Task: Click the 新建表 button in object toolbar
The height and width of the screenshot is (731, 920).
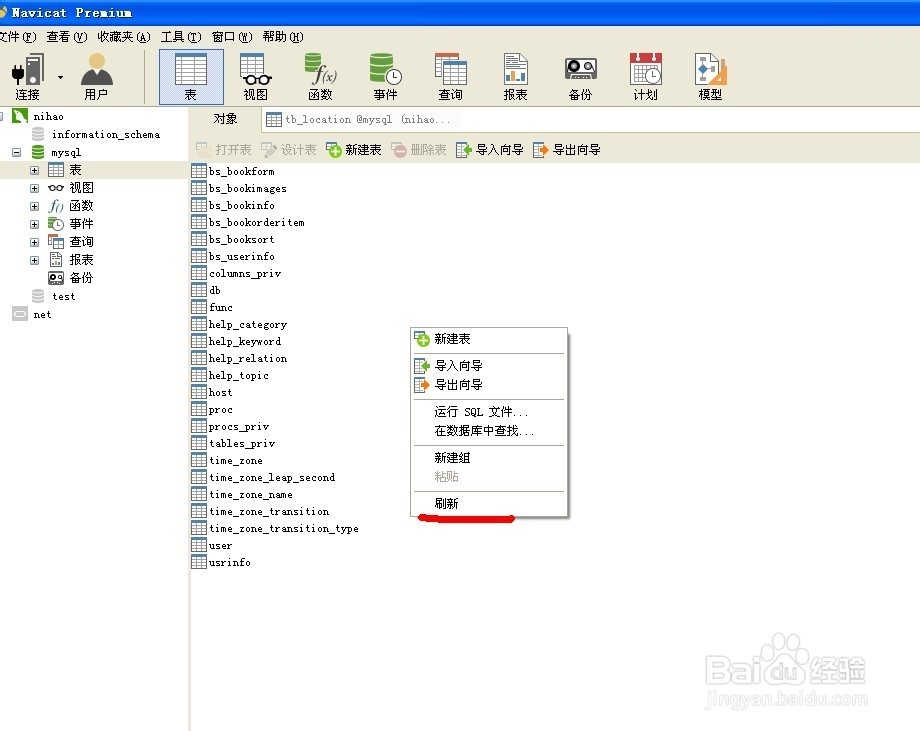Action: [354, 150]
